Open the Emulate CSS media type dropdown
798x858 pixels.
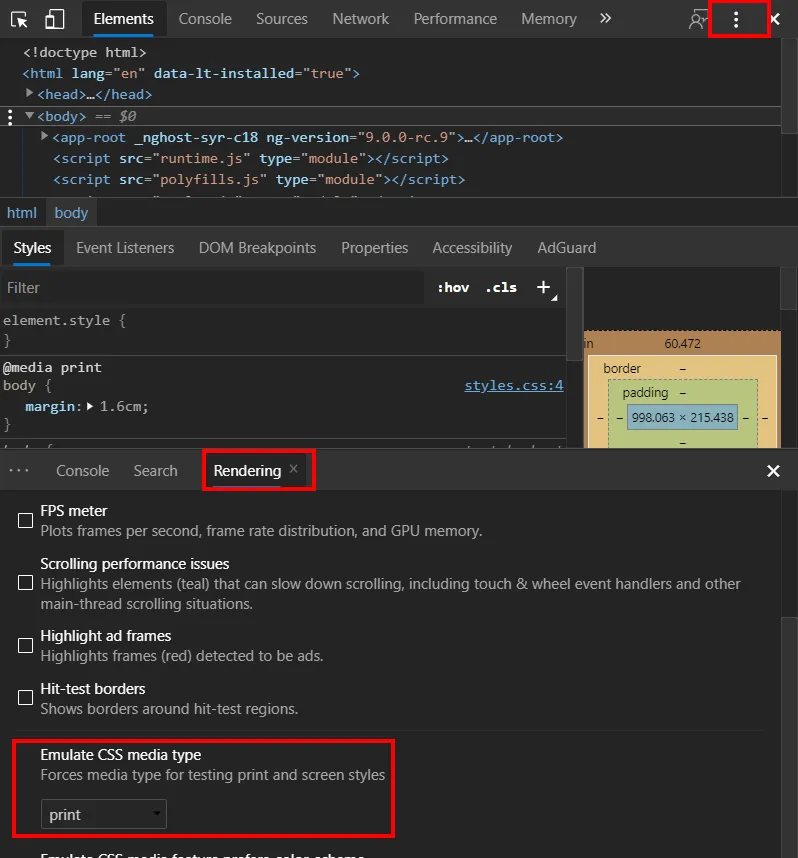click(x=103, y=814)
